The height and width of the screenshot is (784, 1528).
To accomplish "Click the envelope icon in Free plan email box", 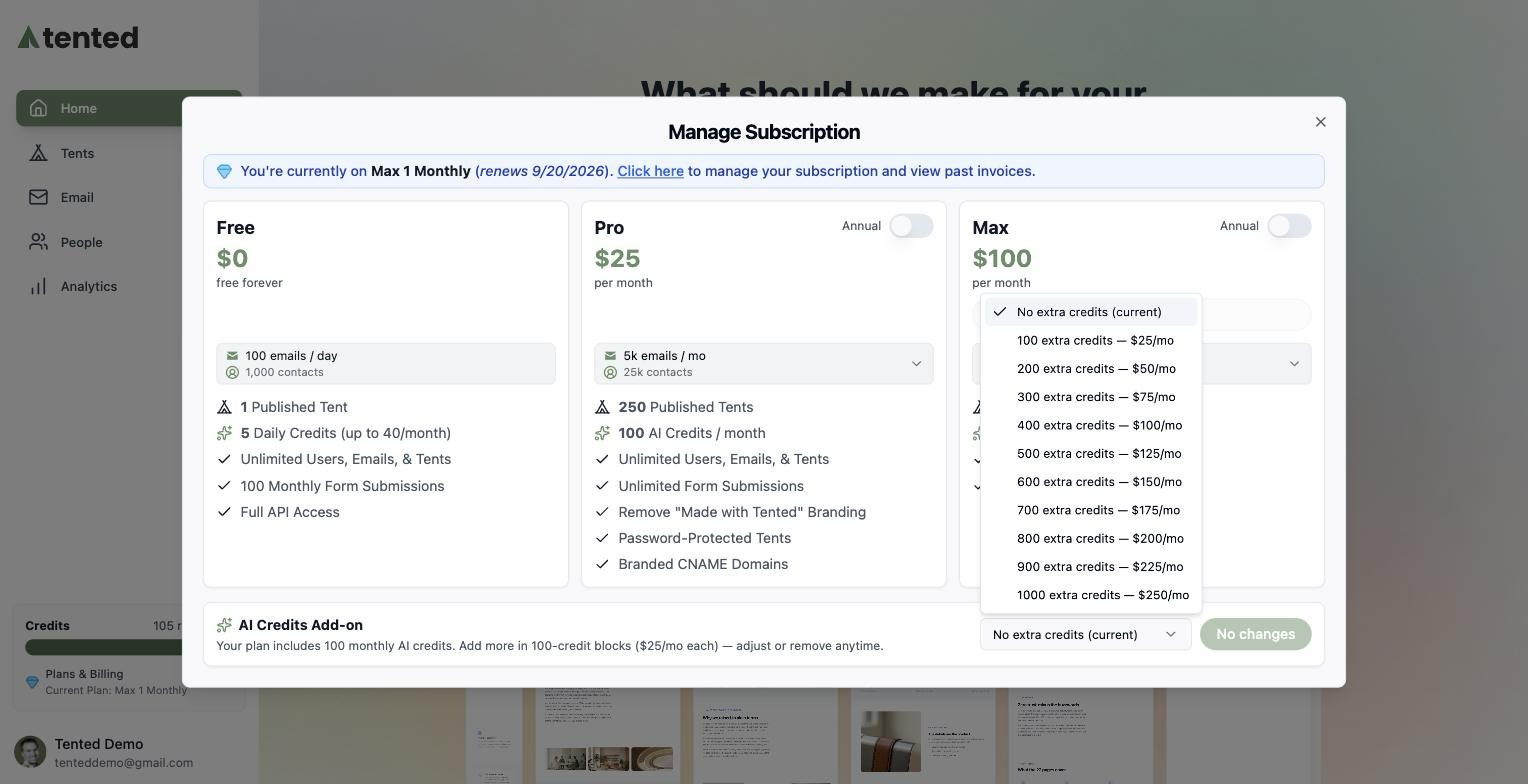I will [232, 356].
